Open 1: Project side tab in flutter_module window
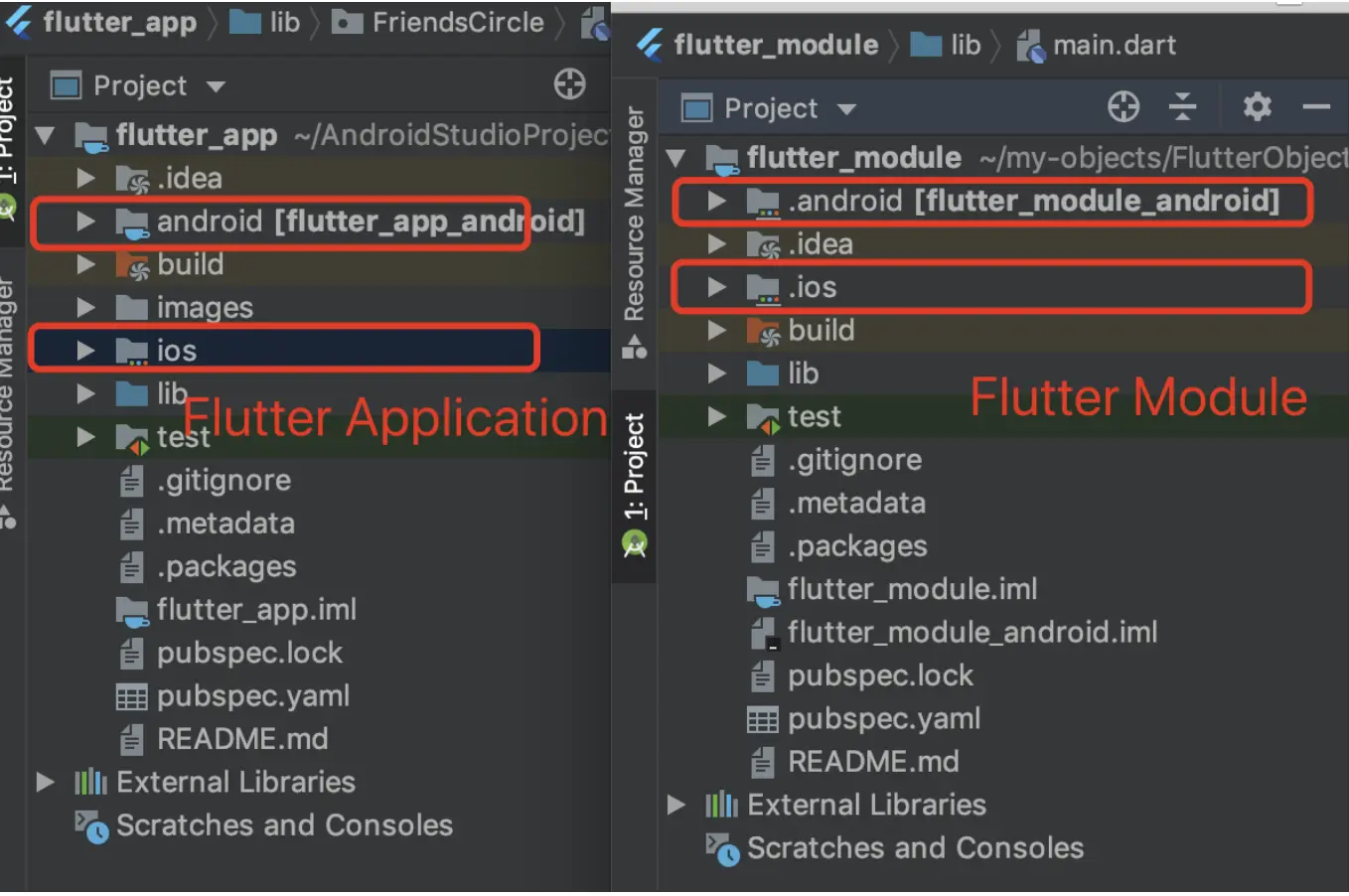Screen dimensions: 1349x896 634,485
